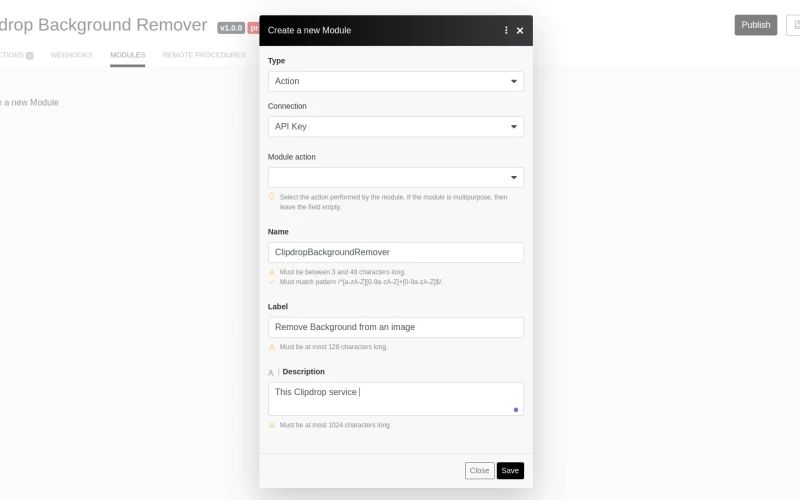Open the Connection dropdown showing API Key
The image size is (800, 500).
[x=395, y=127]
